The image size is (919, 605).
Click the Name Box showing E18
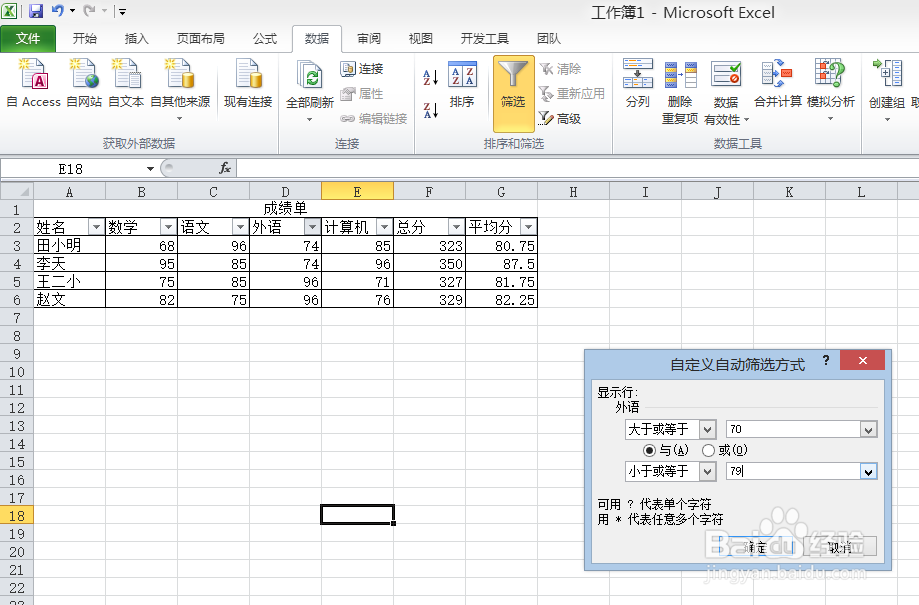point(72,169)
